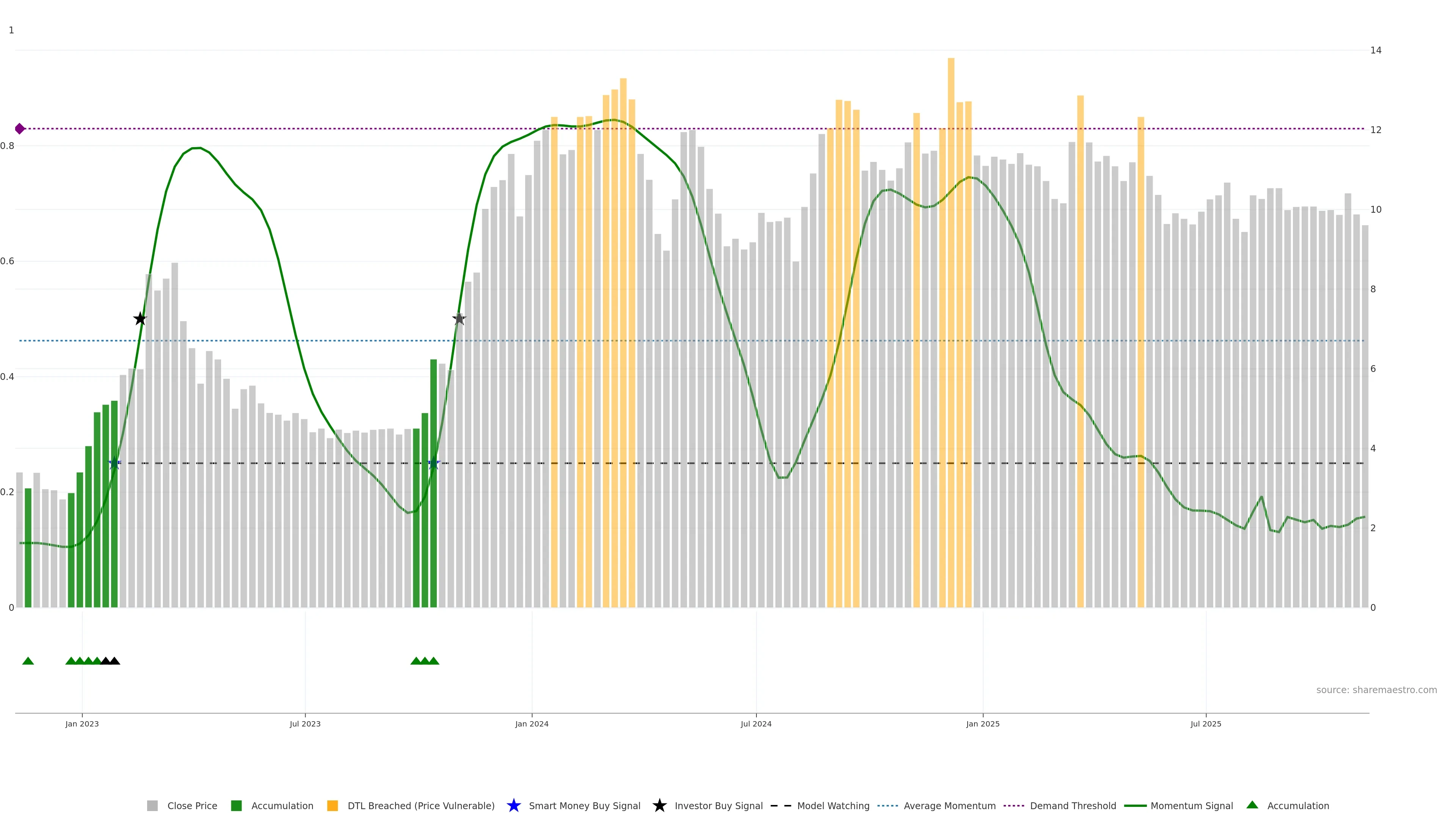Toggle DTL Breached (Price Vulnerable) legend entry
1456x819 pixels.
click(420, 805)
